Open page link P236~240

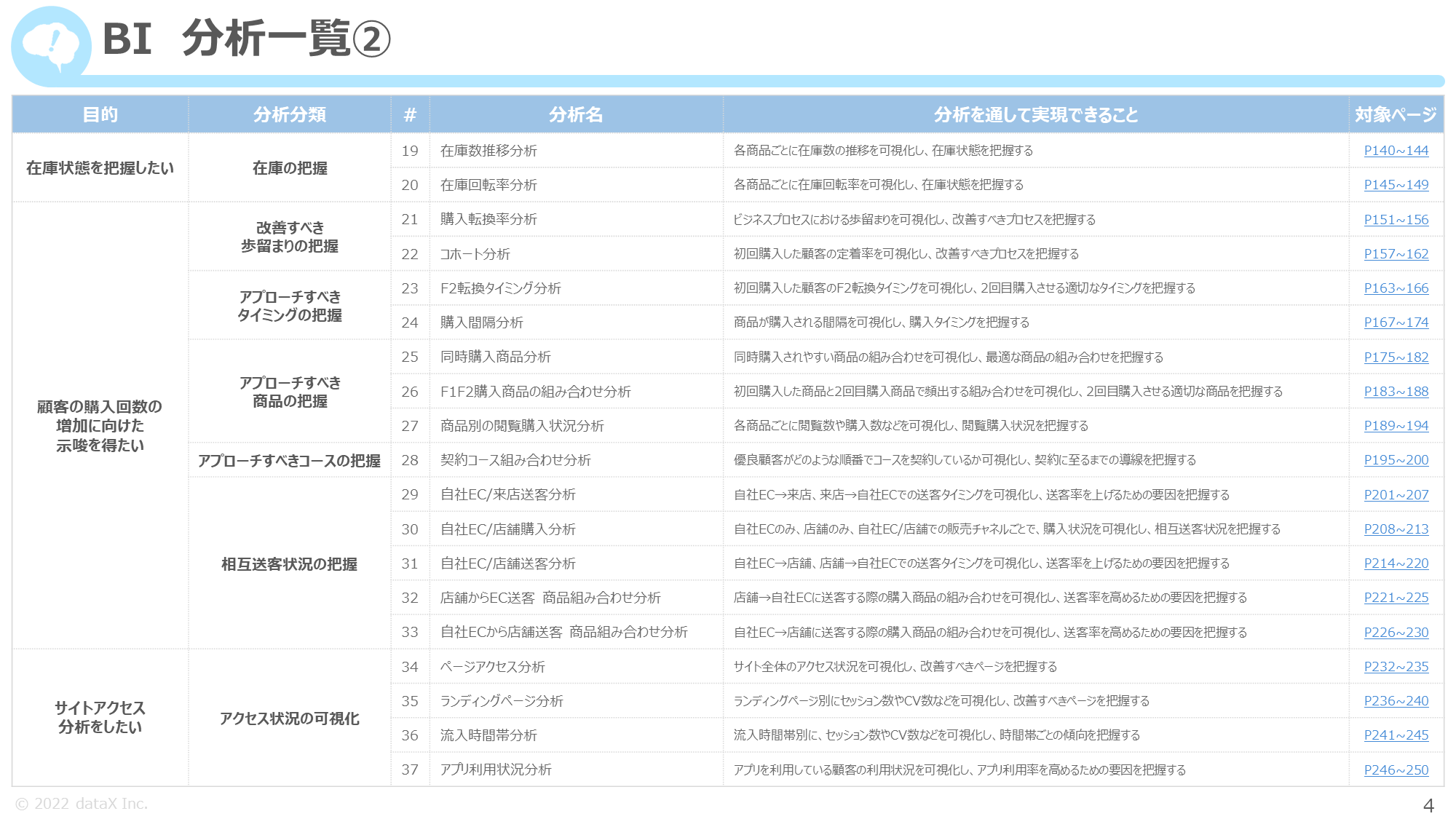point(1396,701)
